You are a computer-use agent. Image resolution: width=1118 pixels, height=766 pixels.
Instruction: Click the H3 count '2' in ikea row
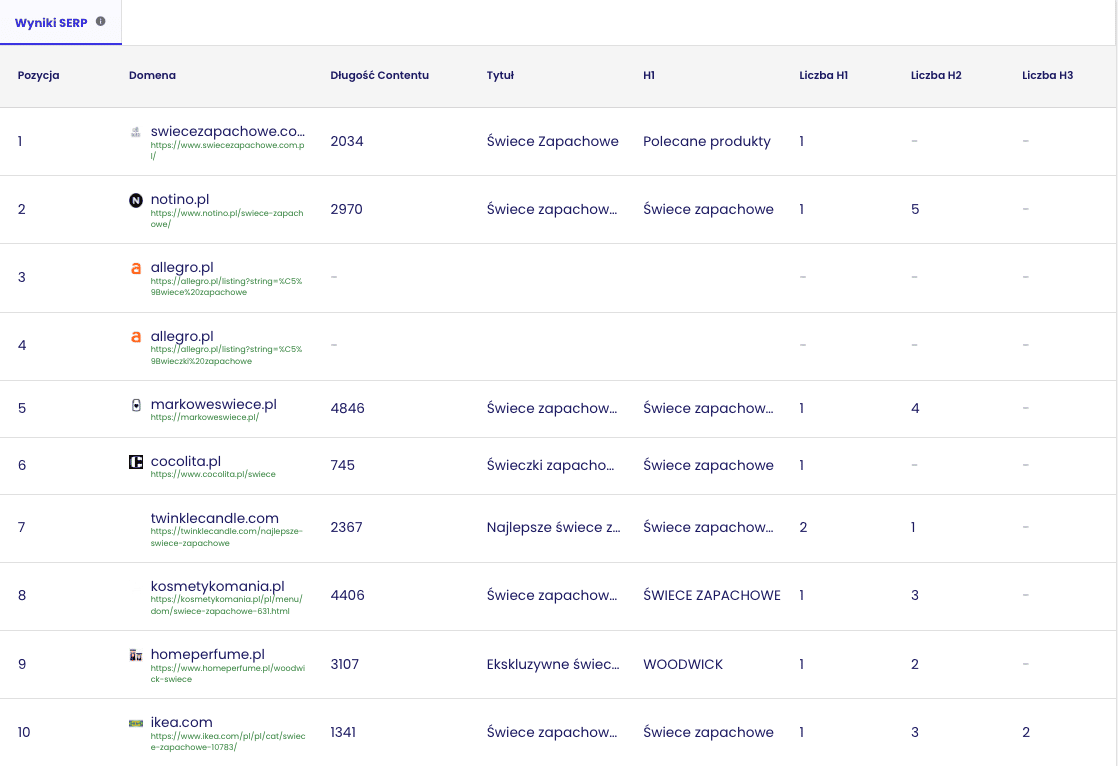click(1026, 732)
